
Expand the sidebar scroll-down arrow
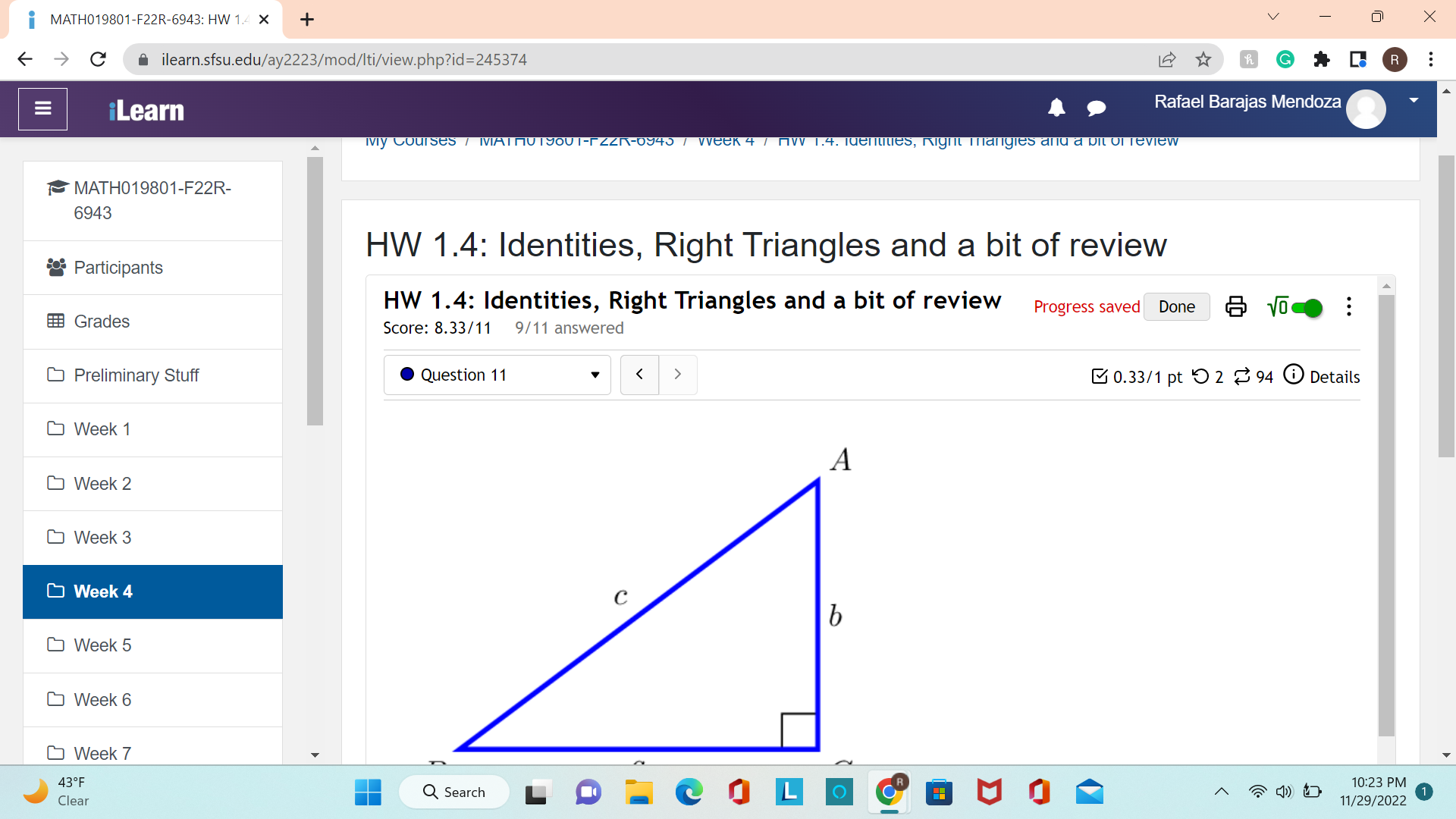(x=315, y=755)
